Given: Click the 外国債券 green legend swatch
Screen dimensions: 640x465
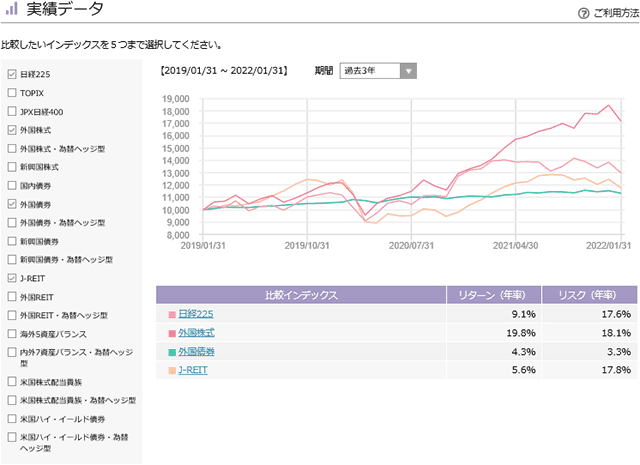Looking at the screenshot, I should (x=172, y=352).
